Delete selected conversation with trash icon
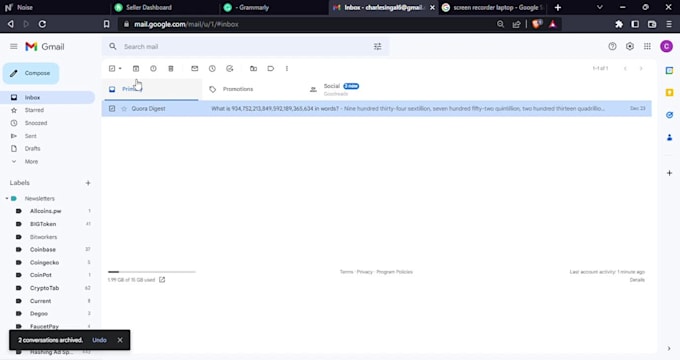The width and height of the screenshot is (680, 360). (171, 69)
